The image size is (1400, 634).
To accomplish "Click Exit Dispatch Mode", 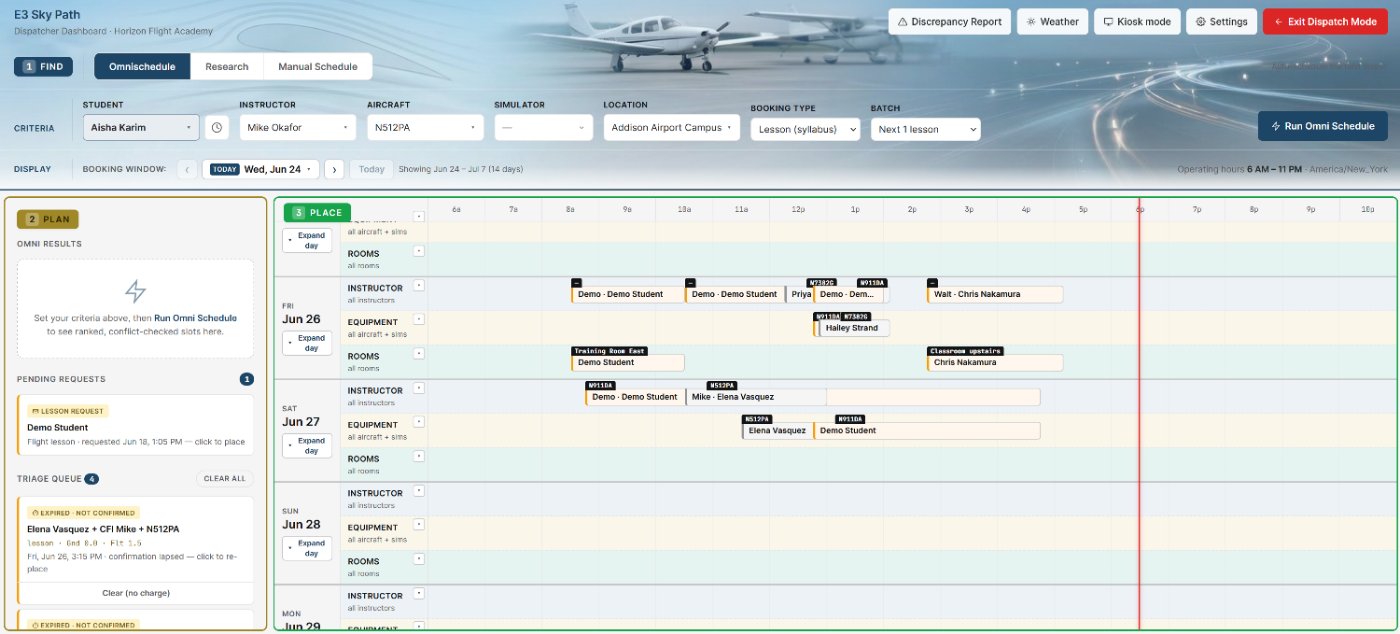I will 1324,21.
